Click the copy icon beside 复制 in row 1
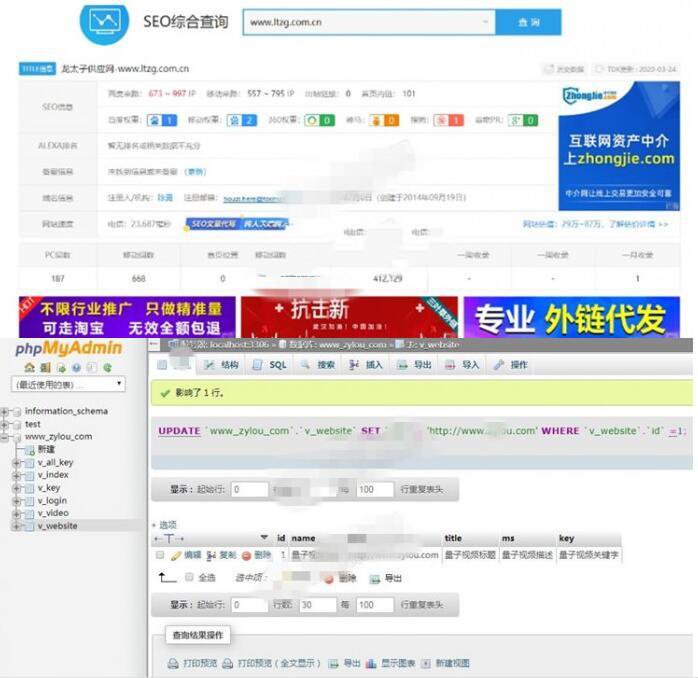The width and height of the screenshot is (698, 678). pos(211,555)
